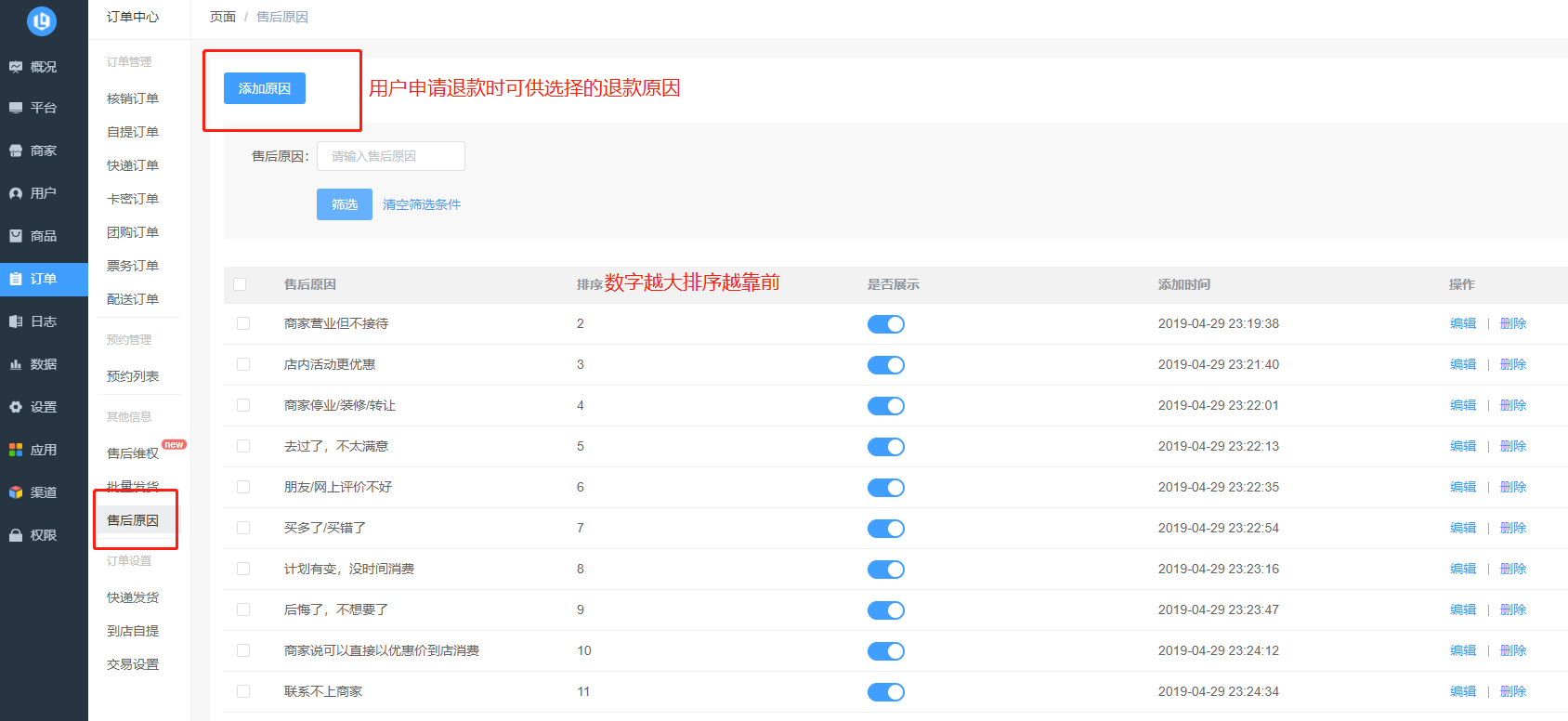
Task: Select 售后原因 menu item
Action: point(133,520)
